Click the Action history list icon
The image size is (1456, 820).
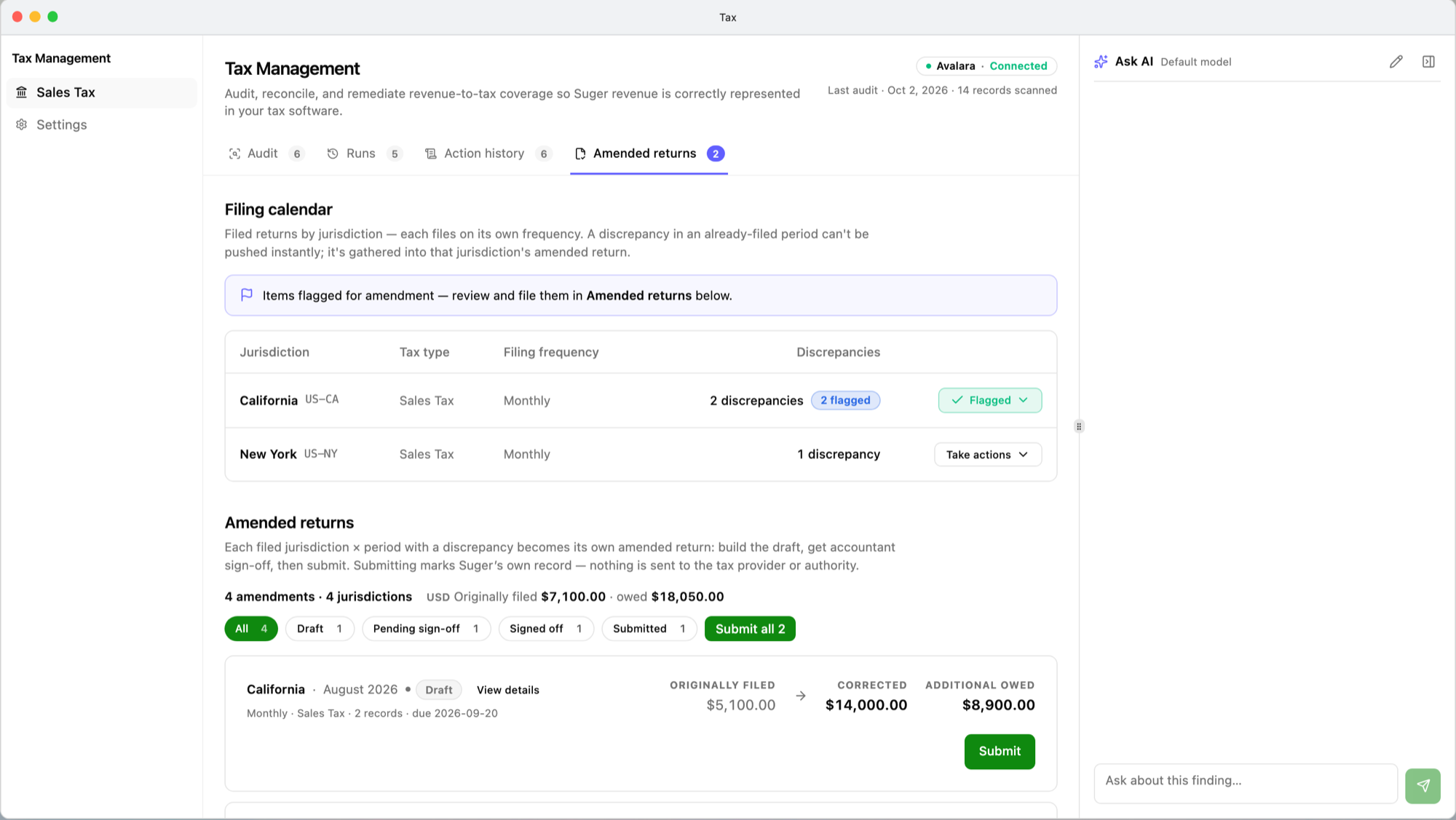[x=431, y=154]
